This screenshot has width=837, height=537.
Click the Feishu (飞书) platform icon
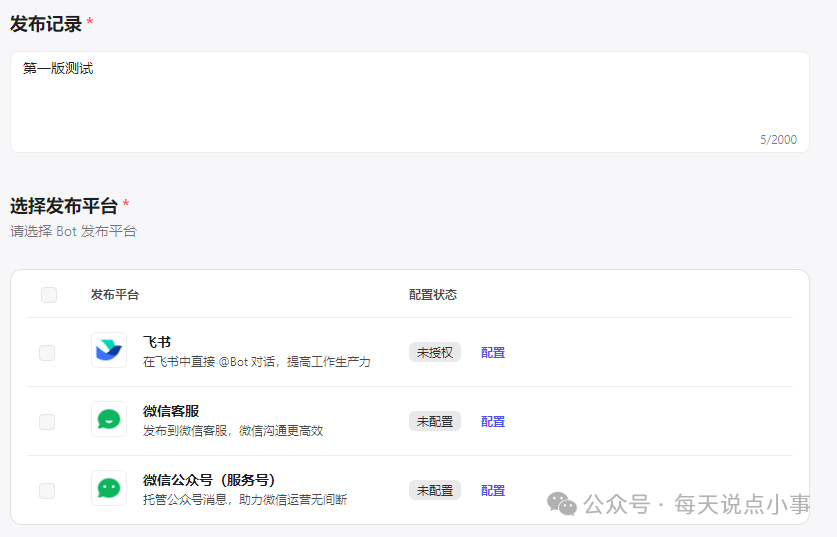[109, 350]
